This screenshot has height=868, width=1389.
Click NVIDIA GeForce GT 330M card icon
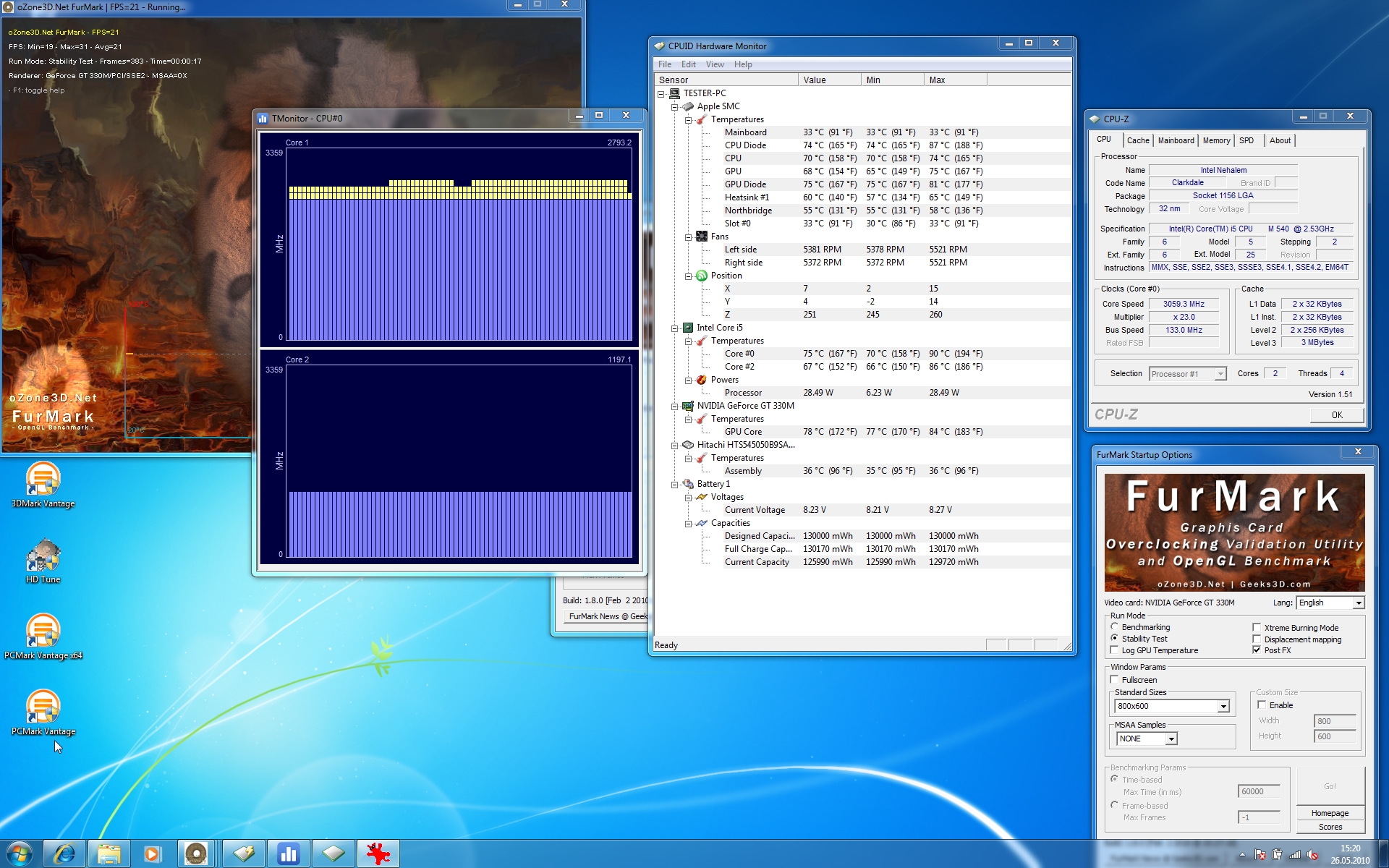(688, 406)
